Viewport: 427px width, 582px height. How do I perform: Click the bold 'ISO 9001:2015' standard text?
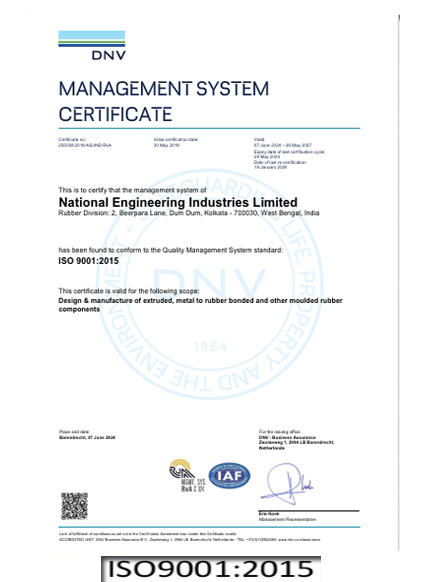[x=88, y=261]
